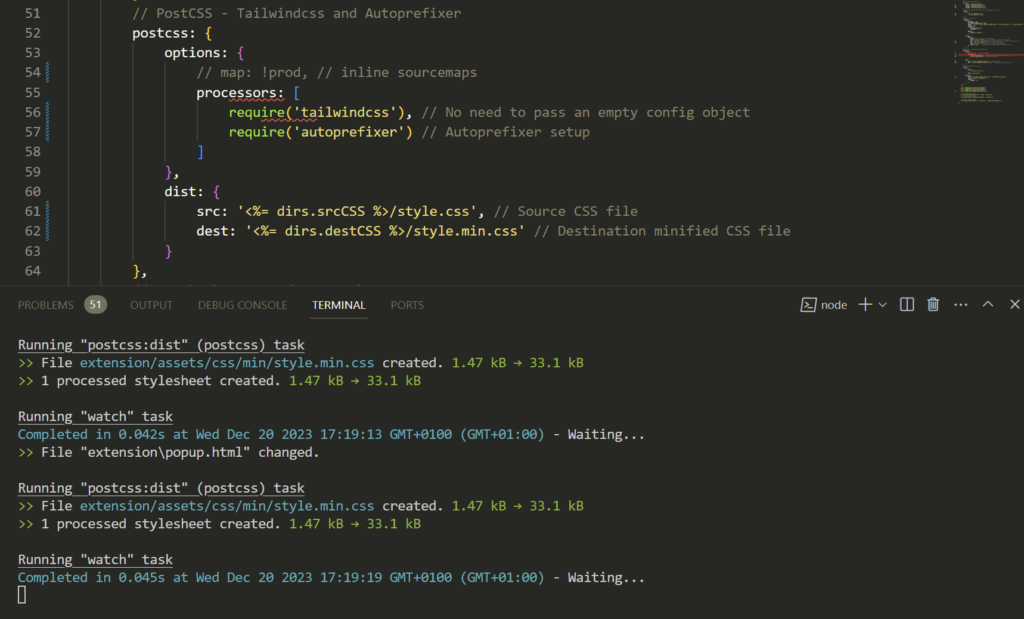This screenshot has height=619, width=1024.
Task: Open the OUTPUT tab
Action: 151,305
